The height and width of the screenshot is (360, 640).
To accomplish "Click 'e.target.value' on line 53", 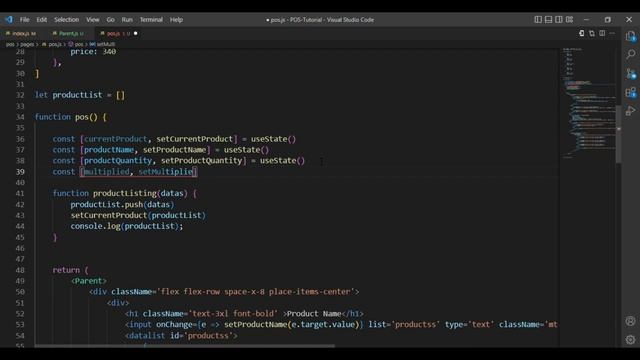I will (x=322, y=324).
